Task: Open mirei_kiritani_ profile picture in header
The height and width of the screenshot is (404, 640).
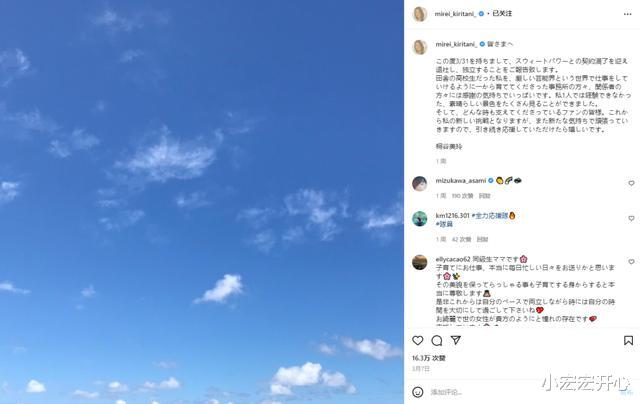Action: click(420, 14)
